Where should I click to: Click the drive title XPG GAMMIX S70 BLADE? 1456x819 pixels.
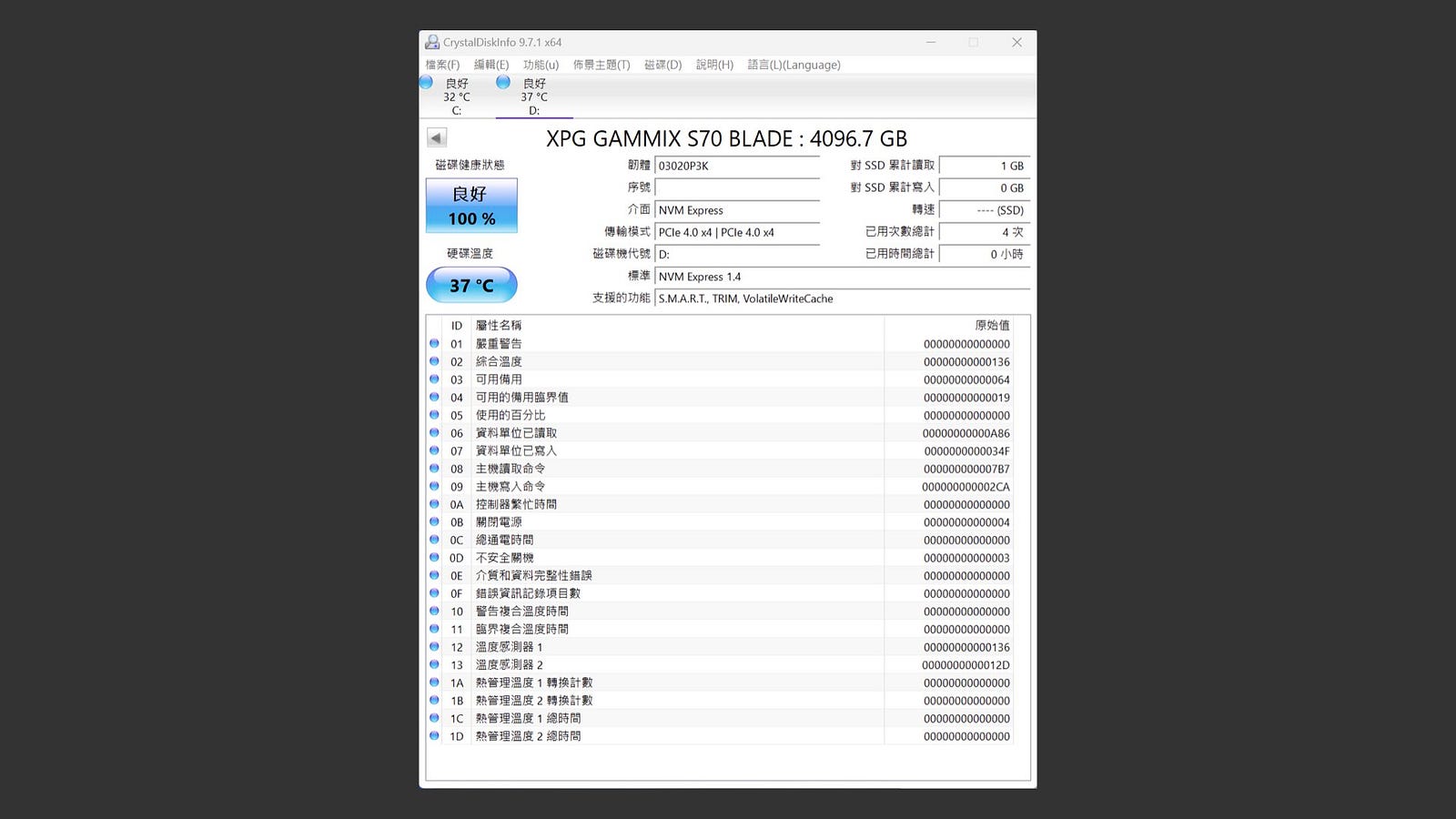726,138
